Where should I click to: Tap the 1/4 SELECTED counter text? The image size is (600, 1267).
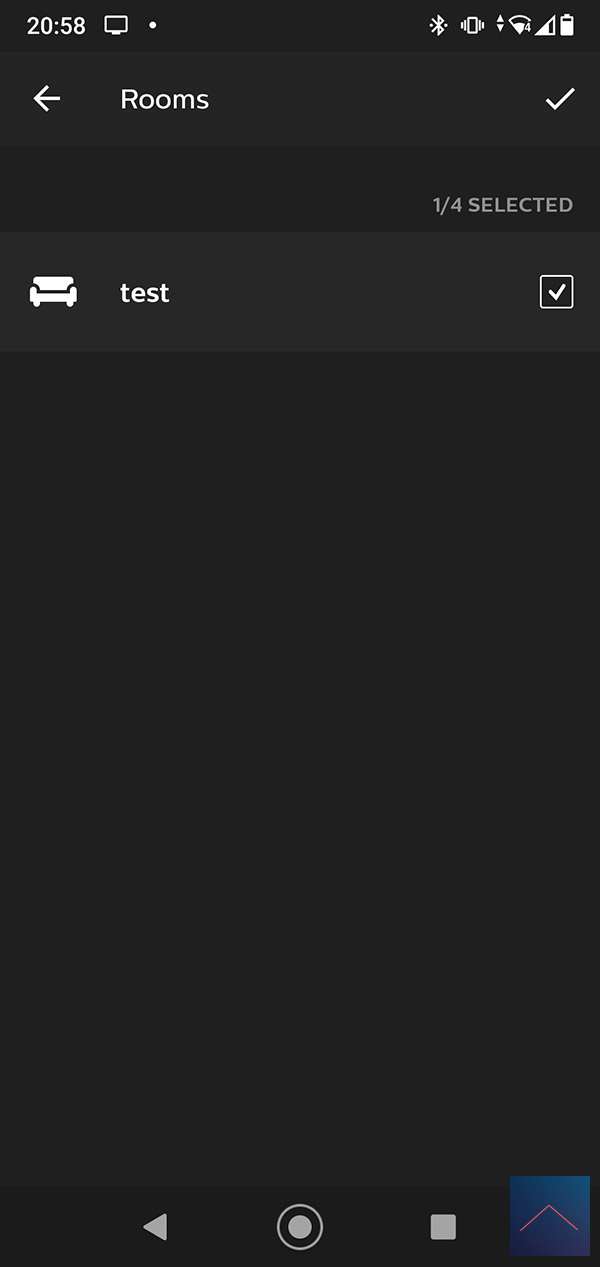click(x=503, y=205)
